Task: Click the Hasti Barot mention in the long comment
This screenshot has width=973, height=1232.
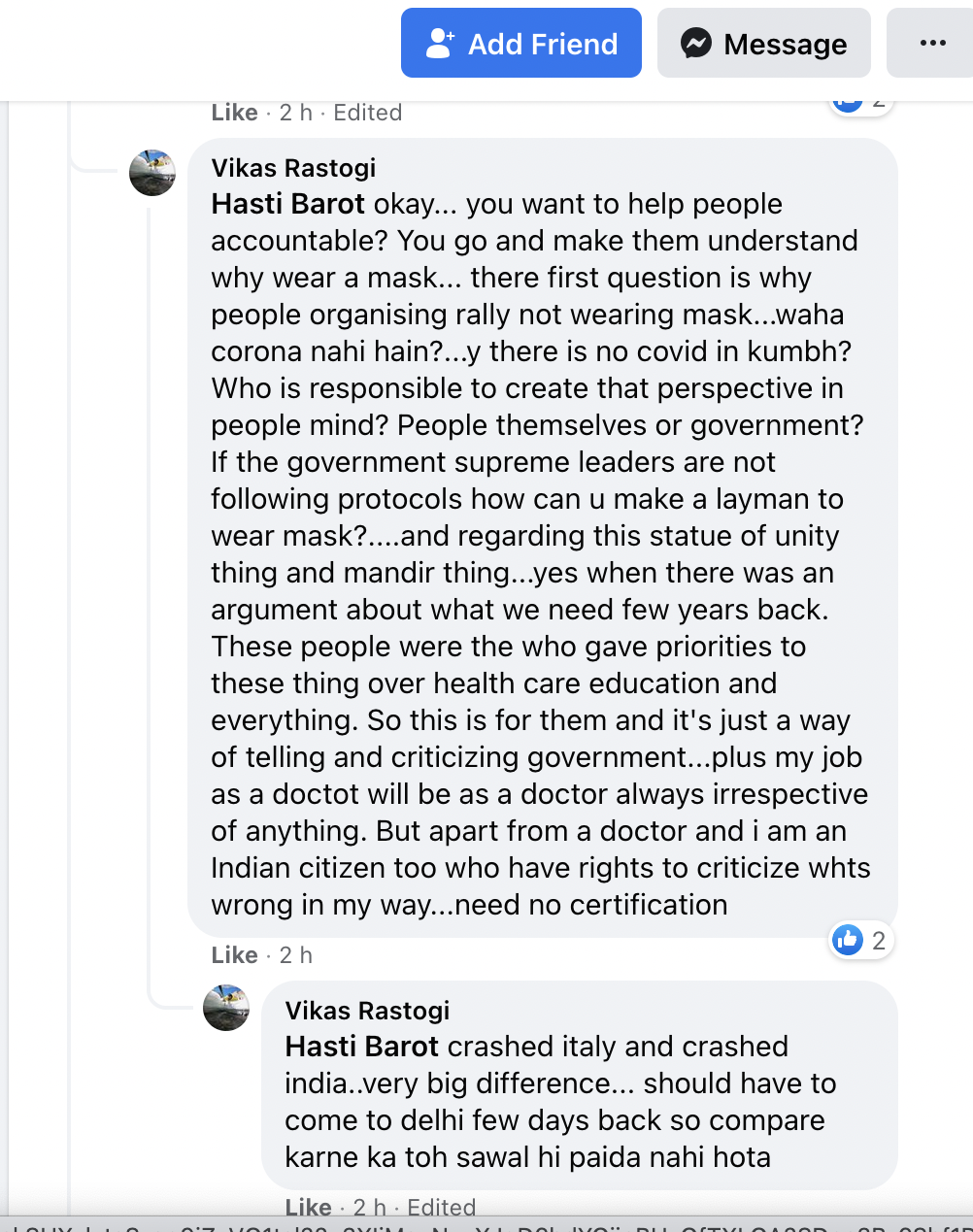Action: point(288,204)
